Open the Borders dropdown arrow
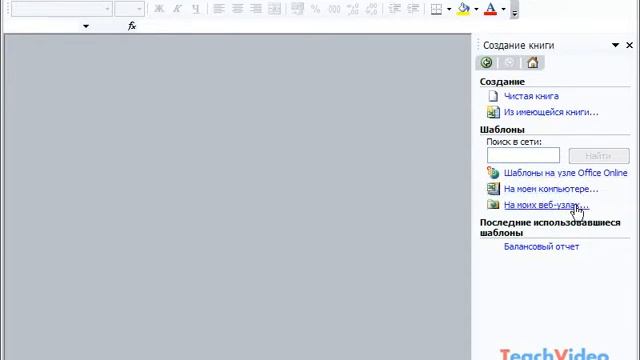The width and height of the screenshot is (640, 360). point(449,9)
